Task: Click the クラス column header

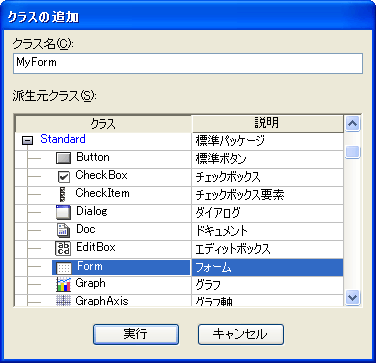Action: 103,124
